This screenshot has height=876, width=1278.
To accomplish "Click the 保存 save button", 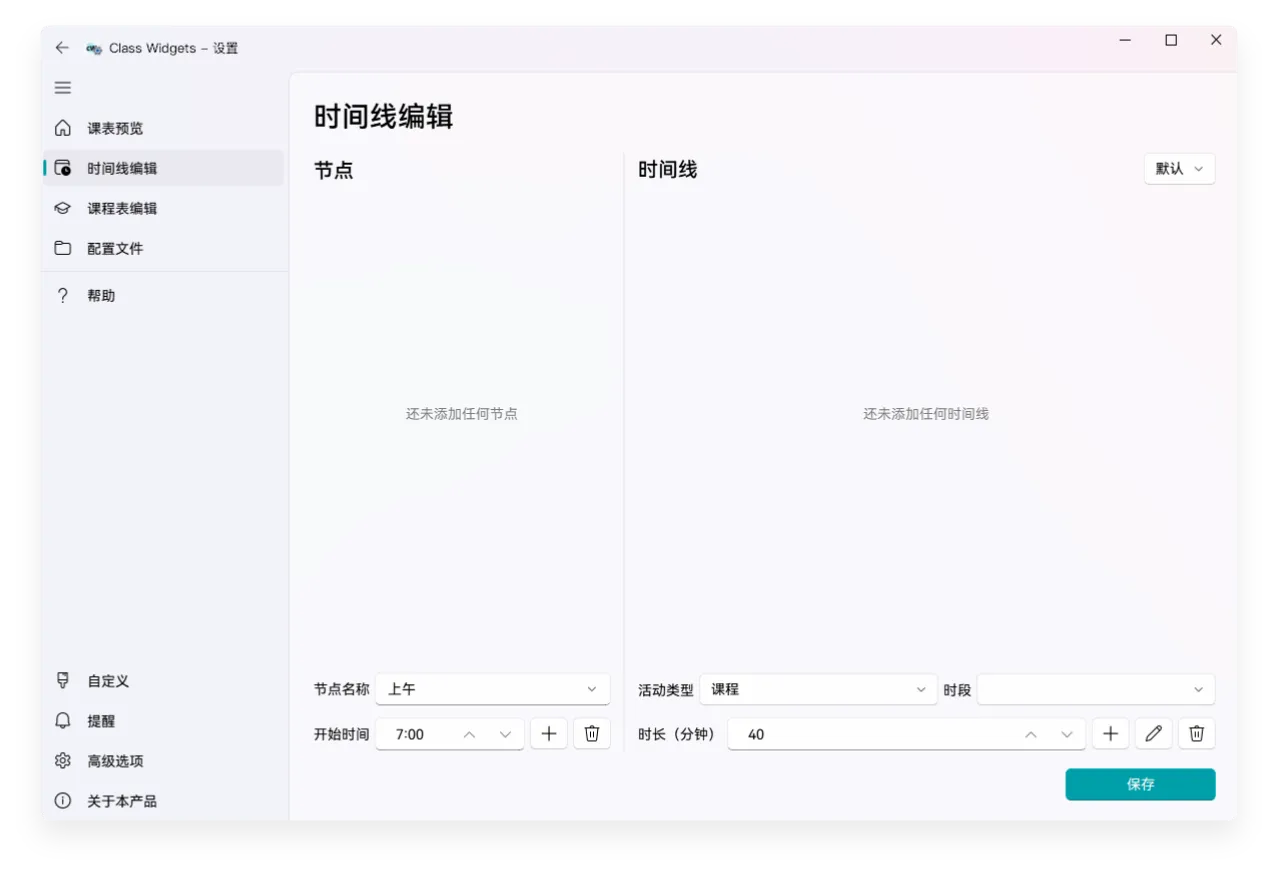I will click(1140, 785).
